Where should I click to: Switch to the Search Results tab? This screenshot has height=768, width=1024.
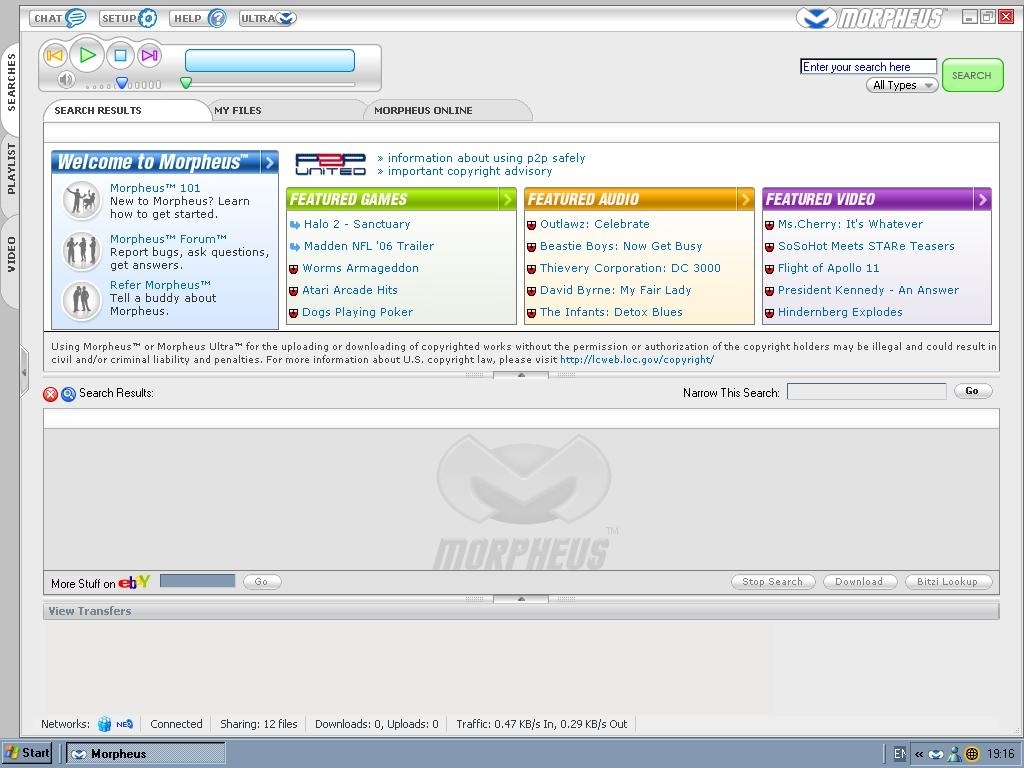pos(126,110)
